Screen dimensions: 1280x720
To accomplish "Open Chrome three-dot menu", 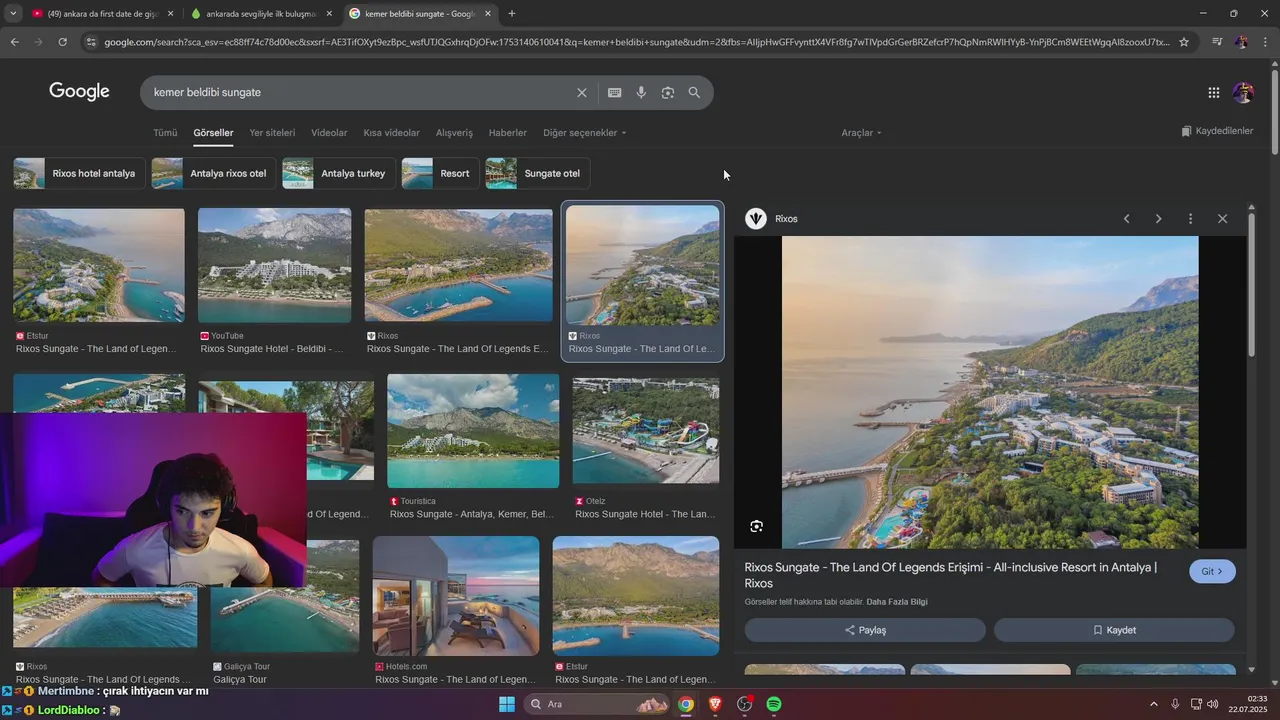I will click(x=1266, y=42).
